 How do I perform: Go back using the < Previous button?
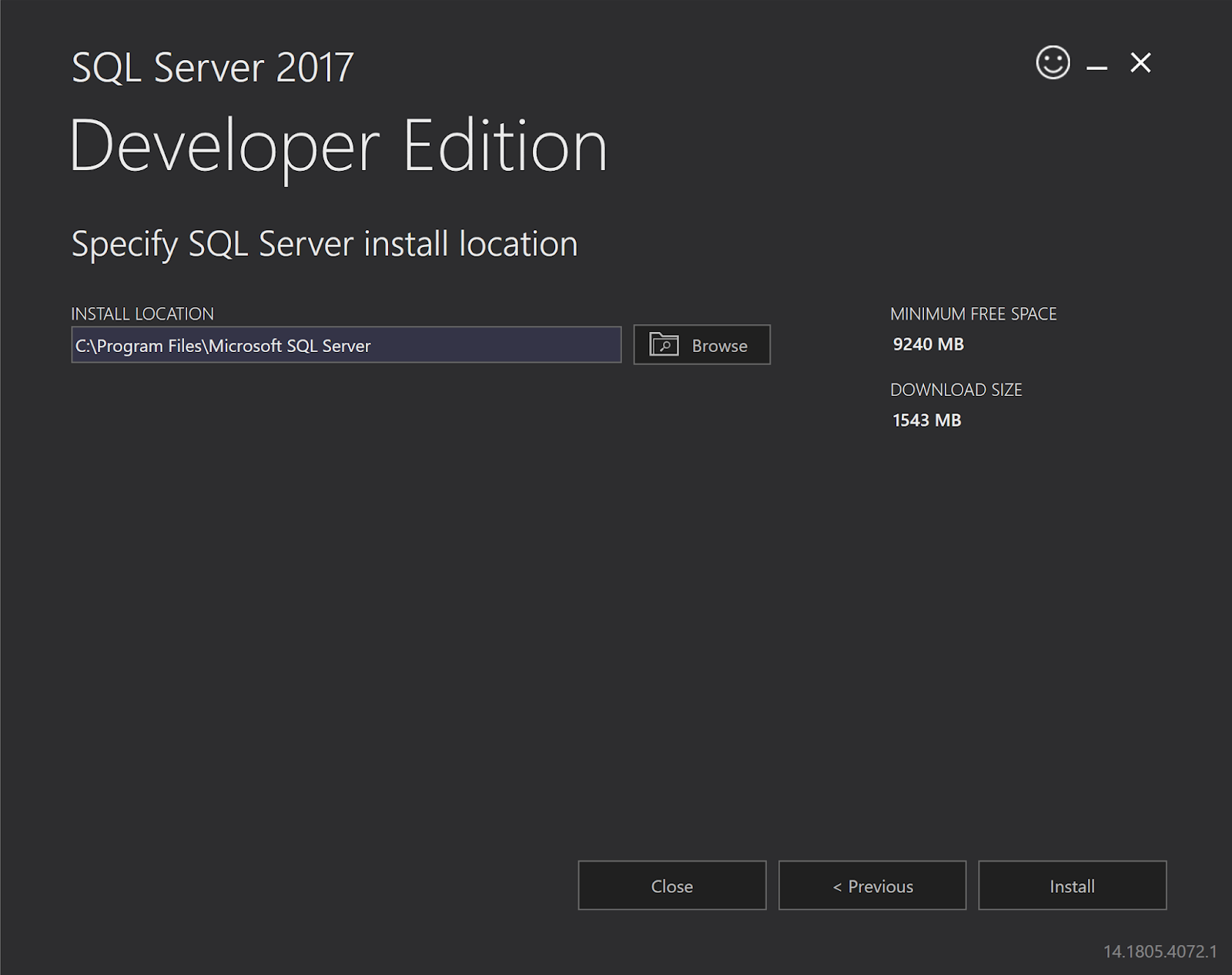pyautogui.click(x=872, y=886)
